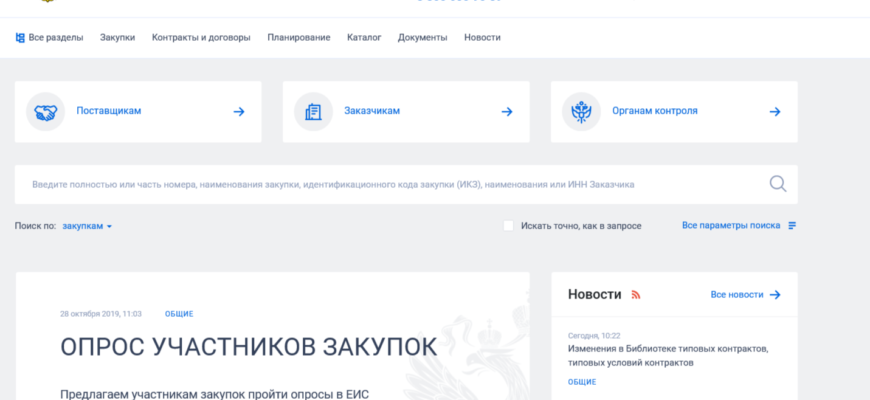Open the Все новости link
This screenshot has width=870, height=400.
(x=737, y=295)
